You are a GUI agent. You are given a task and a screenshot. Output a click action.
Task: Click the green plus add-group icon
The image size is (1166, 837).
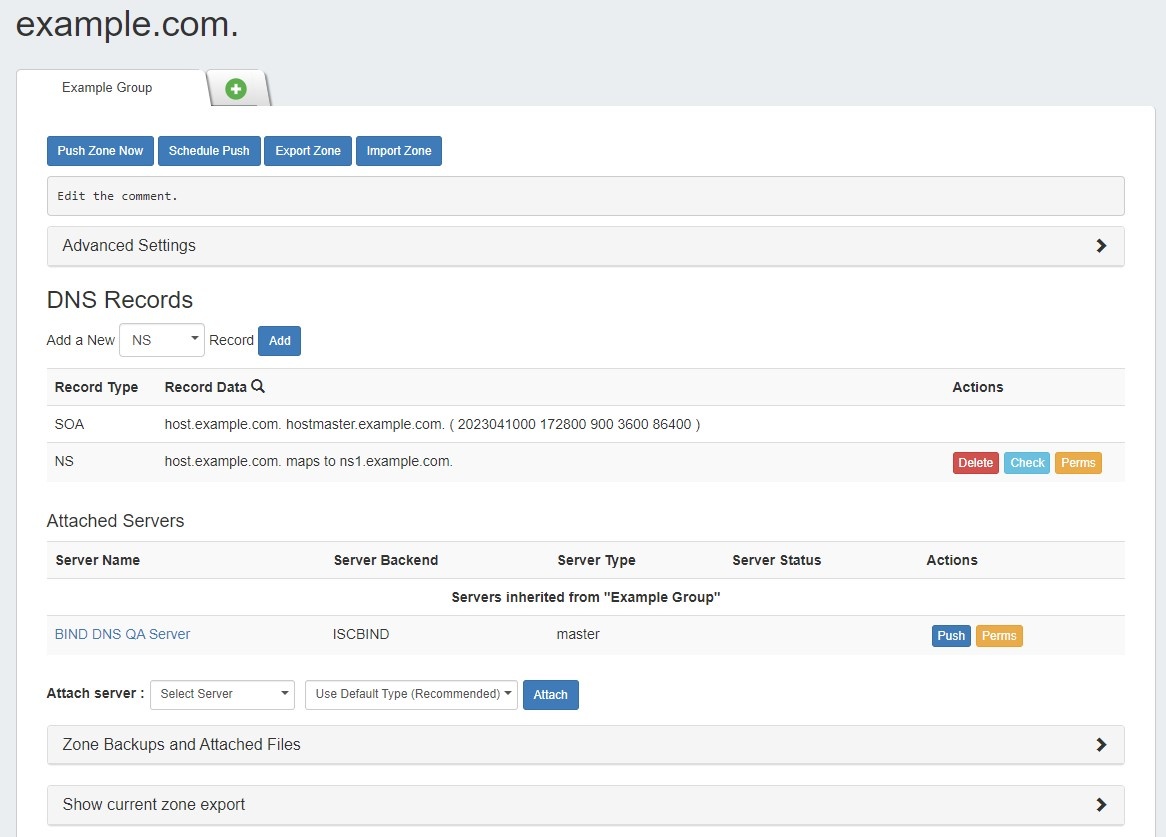tap(236, 89)
